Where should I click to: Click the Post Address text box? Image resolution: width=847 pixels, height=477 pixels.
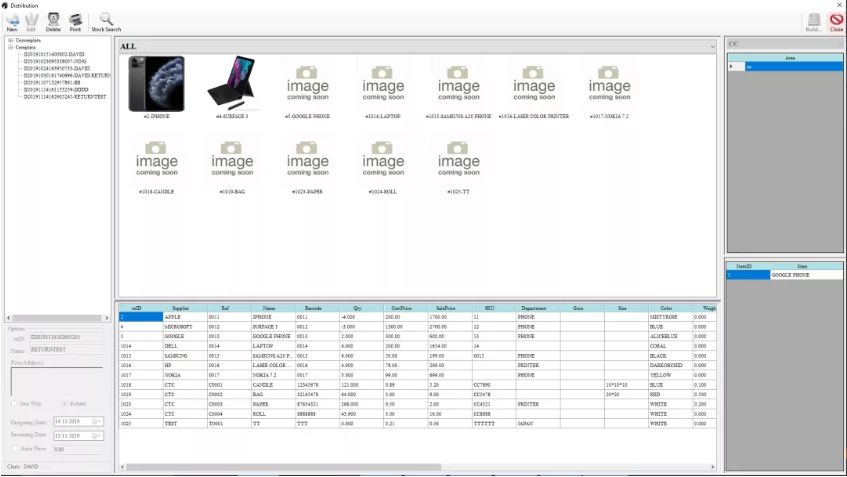pyautogui.click(x=56, y=381)
